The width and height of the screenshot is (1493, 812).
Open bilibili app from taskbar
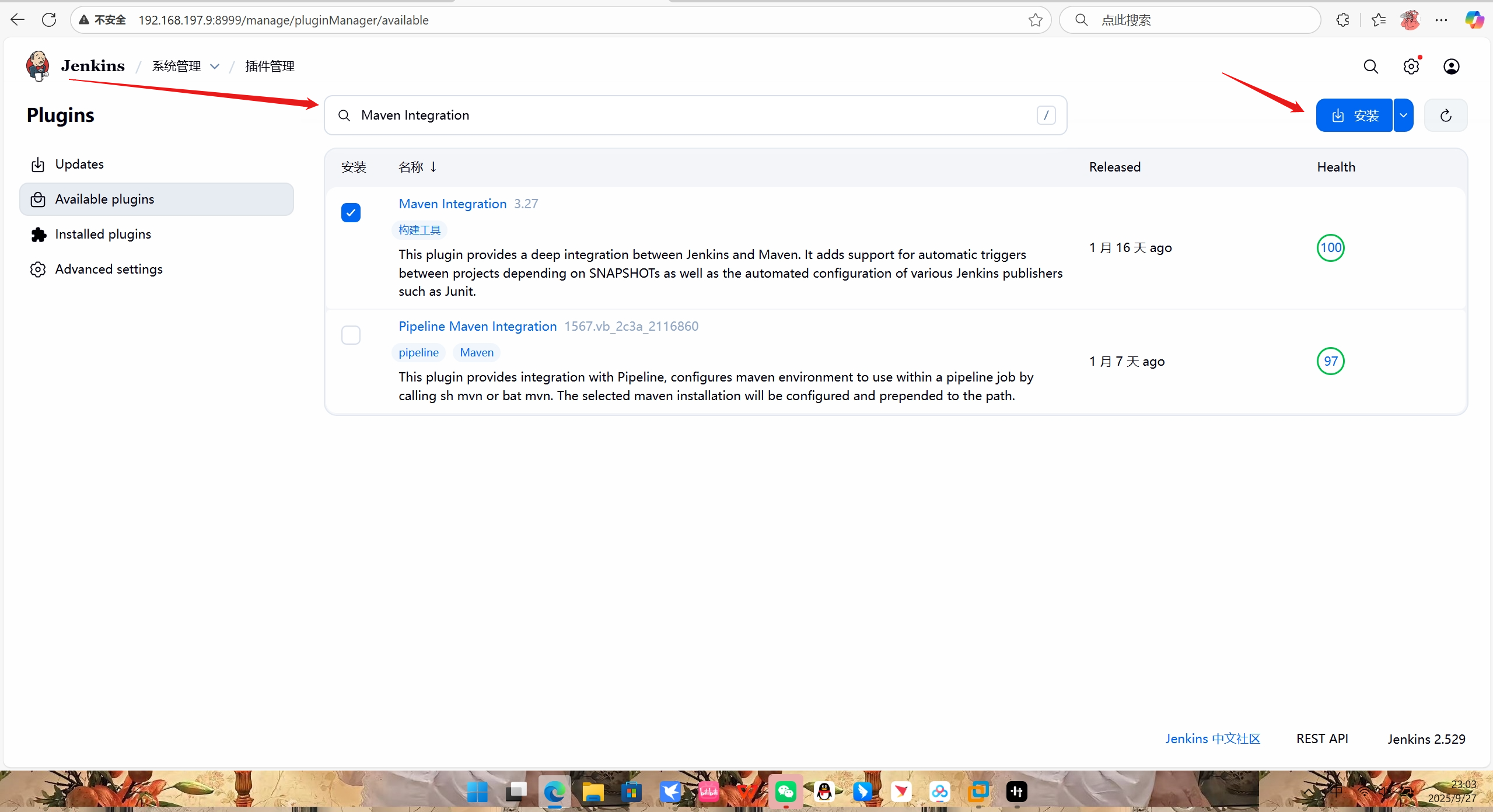[708, 792]
